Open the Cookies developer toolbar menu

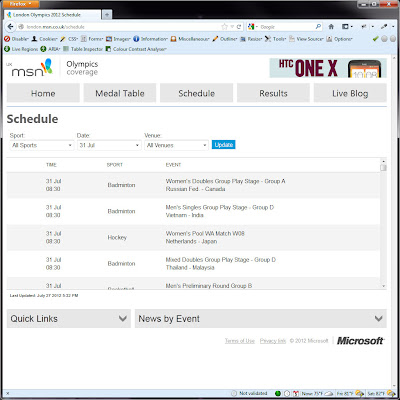pos(45,39)
